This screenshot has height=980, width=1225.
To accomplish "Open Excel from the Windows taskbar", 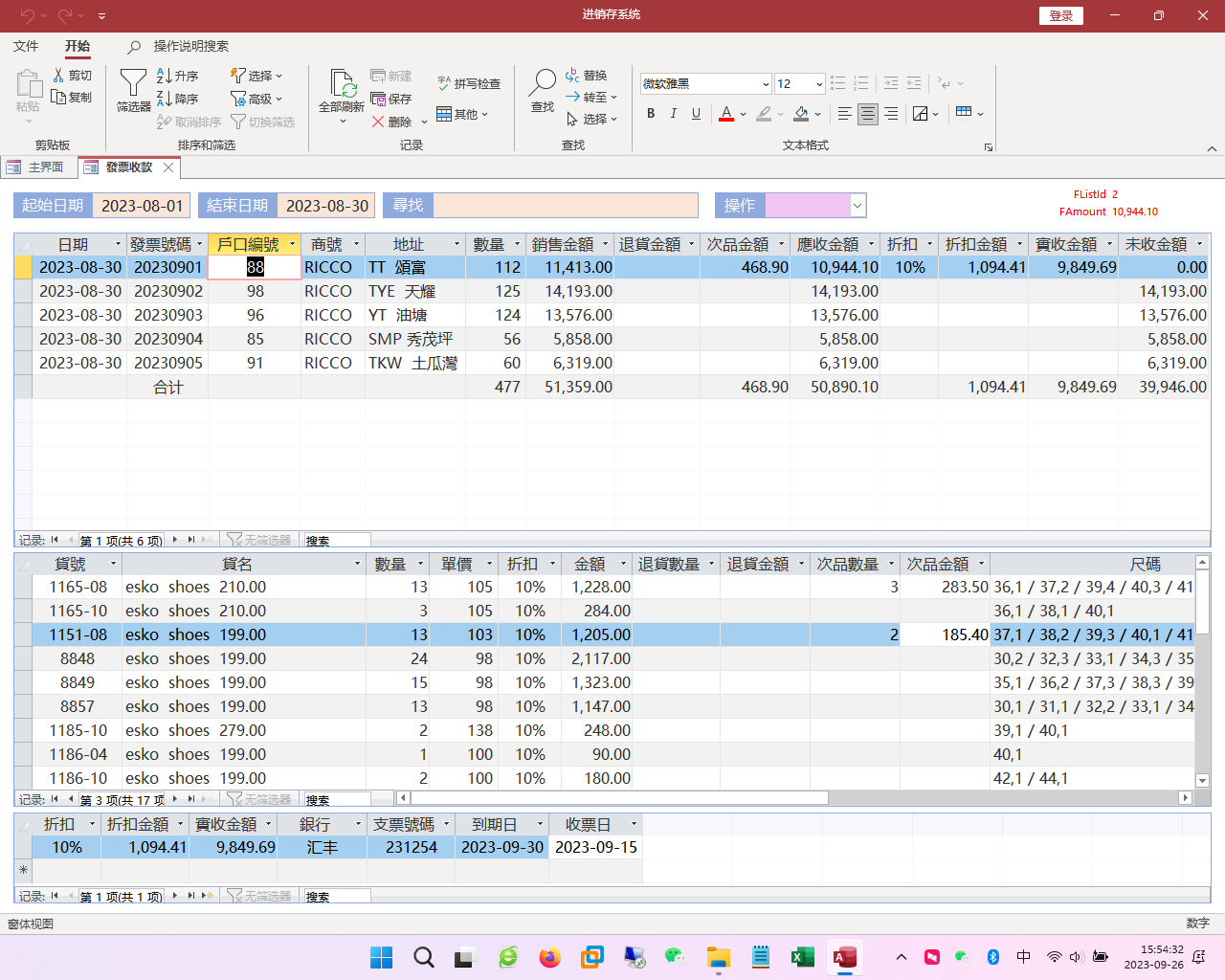I will point(802,957).
